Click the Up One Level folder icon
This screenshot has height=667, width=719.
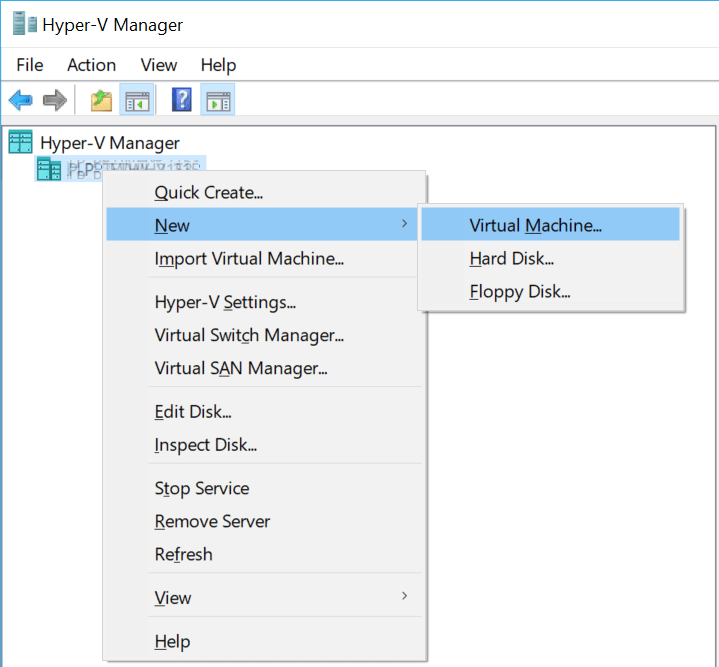click(x=101, y=100)
